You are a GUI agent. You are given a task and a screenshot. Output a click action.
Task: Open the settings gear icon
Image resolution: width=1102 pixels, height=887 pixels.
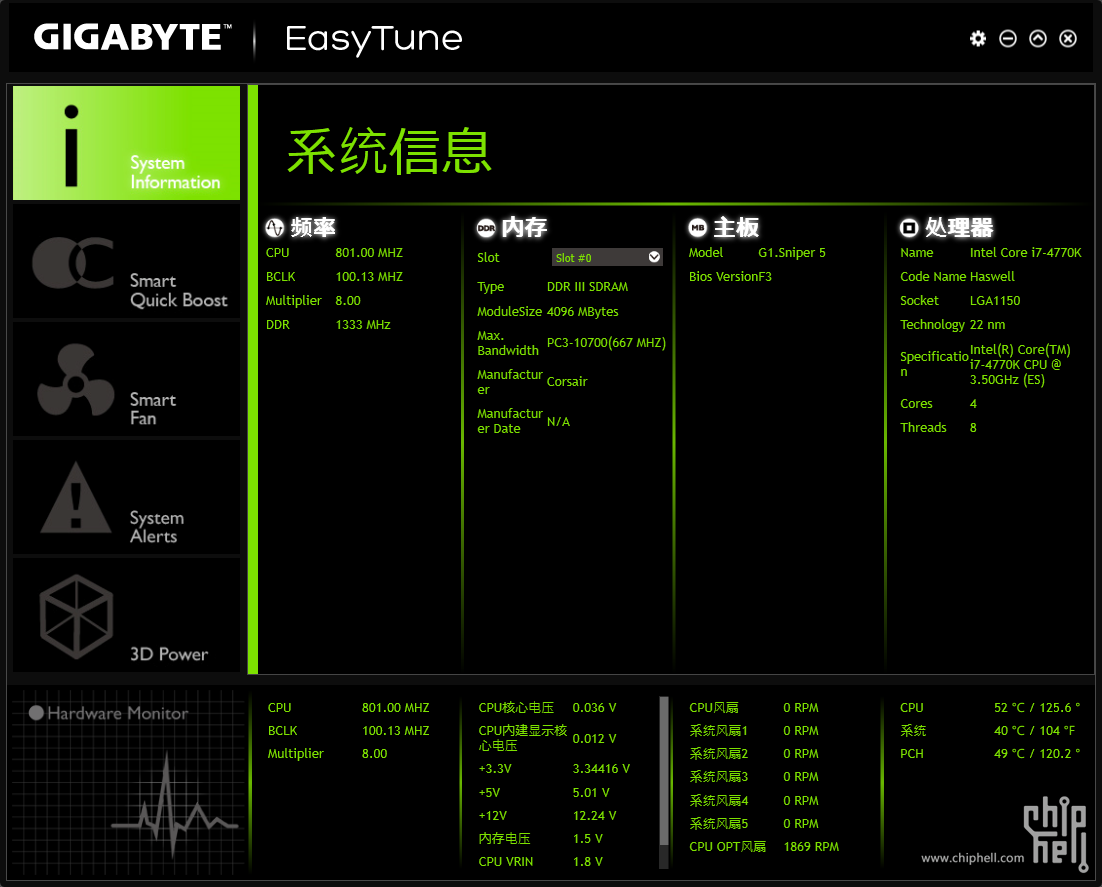coord(978,39)
